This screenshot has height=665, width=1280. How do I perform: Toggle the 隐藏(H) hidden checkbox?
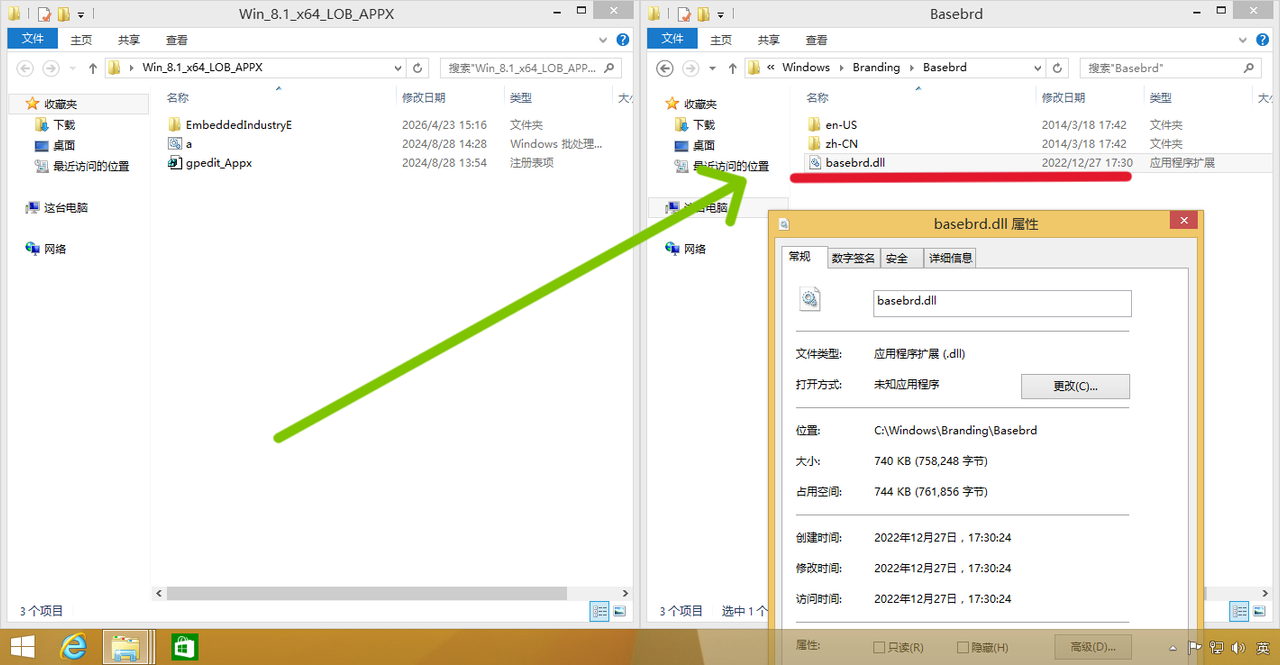point(964,648)
